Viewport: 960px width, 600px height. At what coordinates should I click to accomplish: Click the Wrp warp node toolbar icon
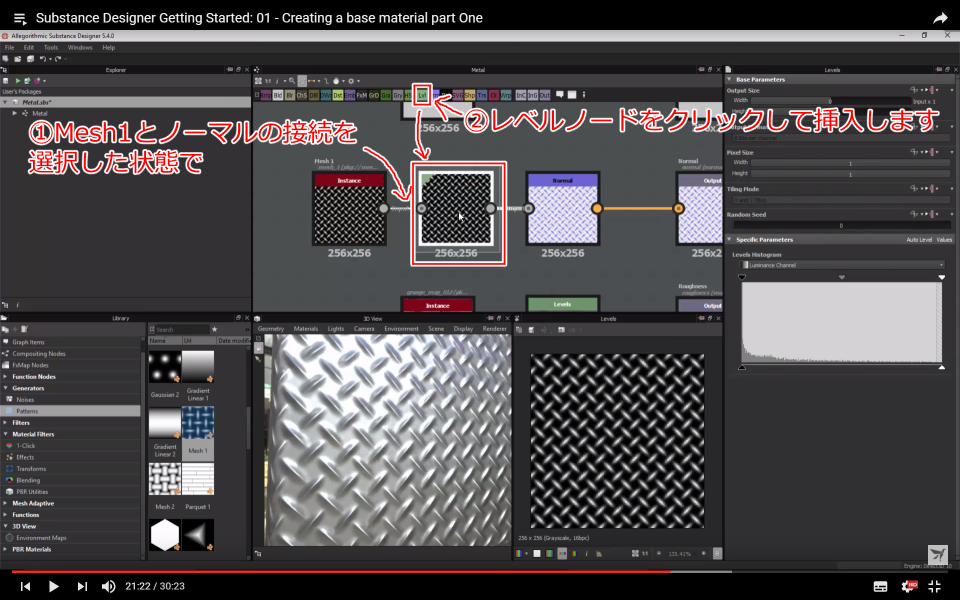click(x=506, y=95)
